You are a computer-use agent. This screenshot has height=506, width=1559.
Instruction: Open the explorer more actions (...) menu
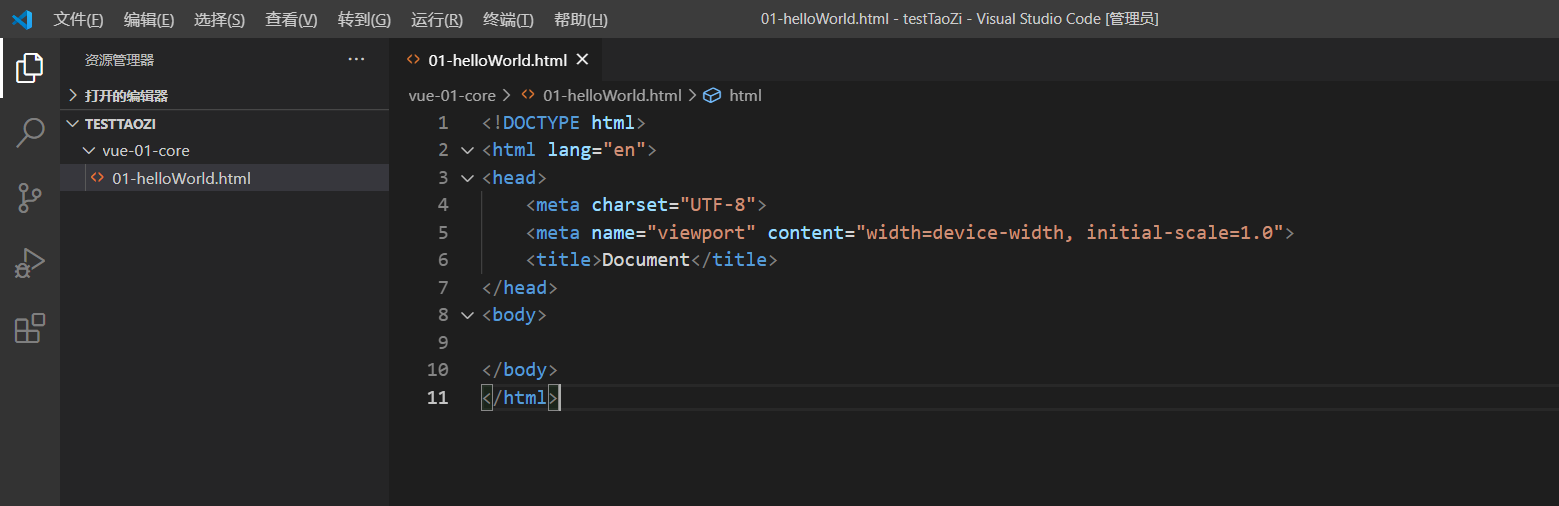[356, 60]
